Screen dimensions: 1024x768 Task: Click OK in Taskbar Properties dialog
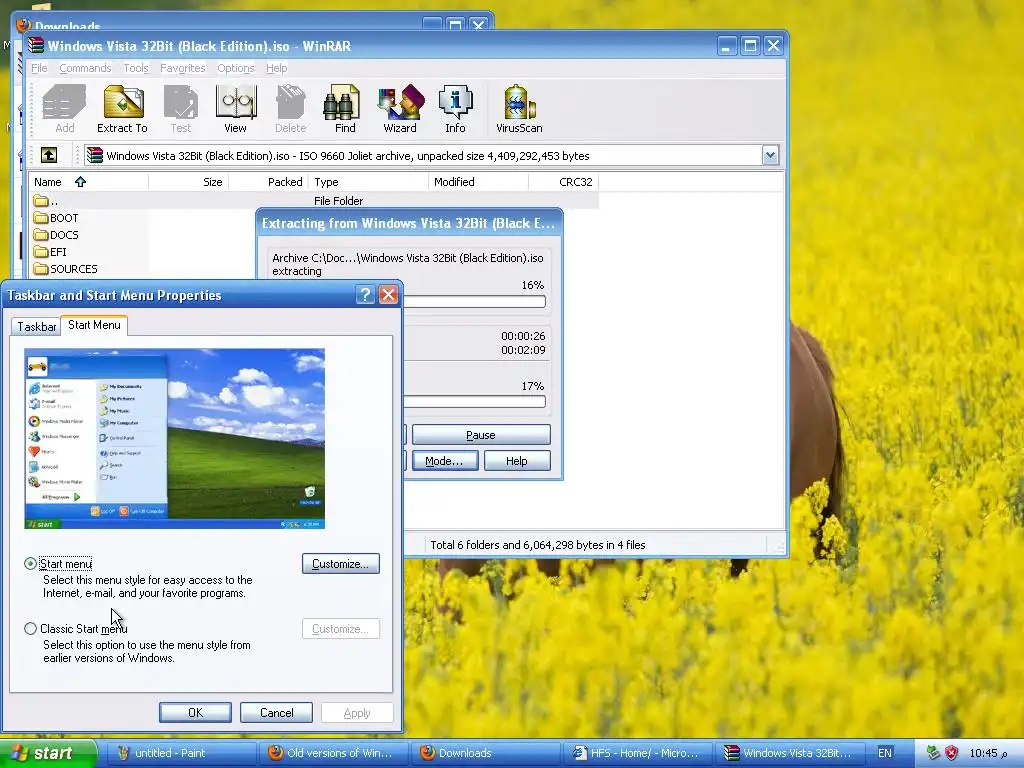195,712
